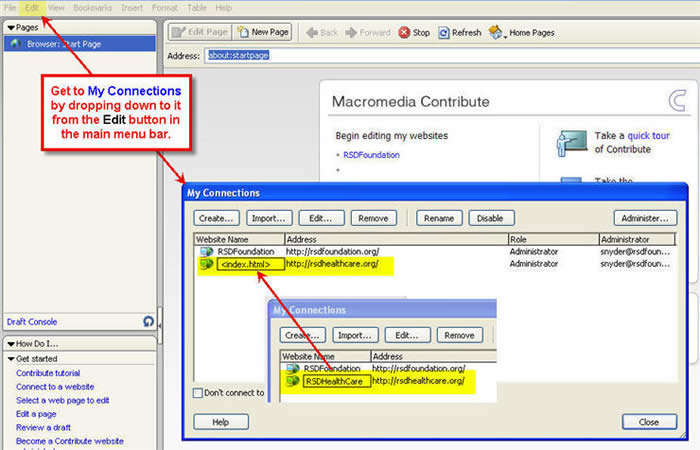The height and width of the screenshot is (450, 700).
Task: Click the Close button in My Connections
Action: tap(649, 422)
